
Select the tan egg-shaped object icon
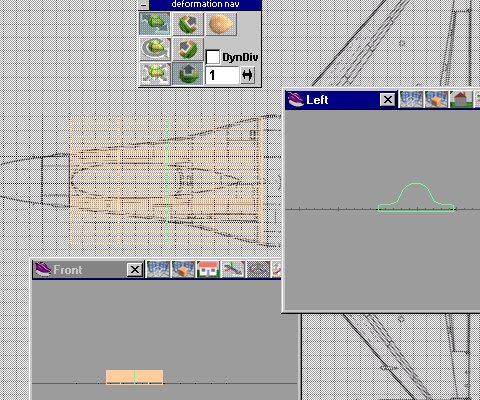(x=221, y=24)
